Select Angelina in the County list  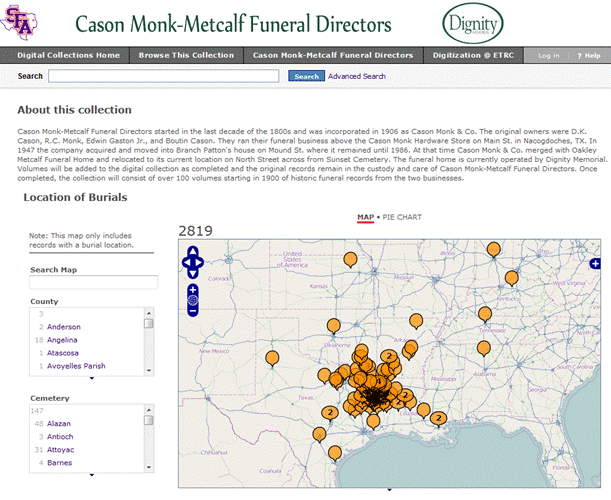tap(65, 340)
